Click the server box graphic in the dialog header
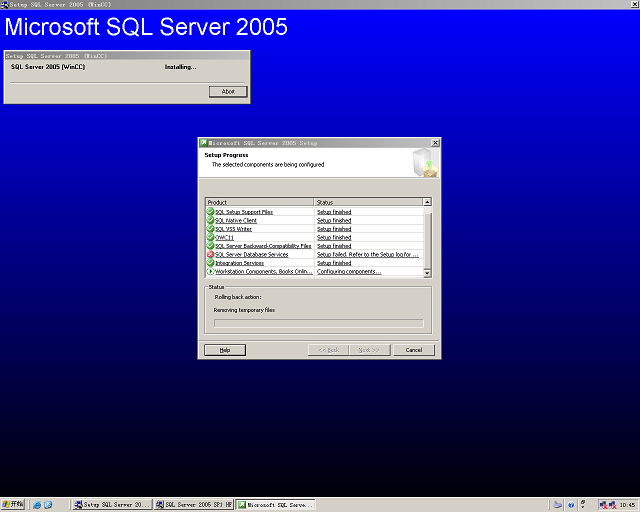Screen dimensions: 640x512 (x=425, y=163)
